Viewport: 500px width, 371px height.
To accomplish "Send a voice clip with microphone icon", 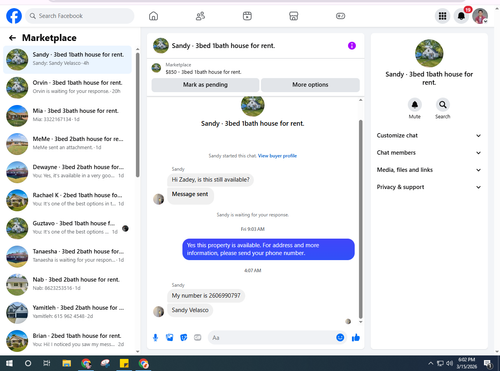I will tap(155, 338).
